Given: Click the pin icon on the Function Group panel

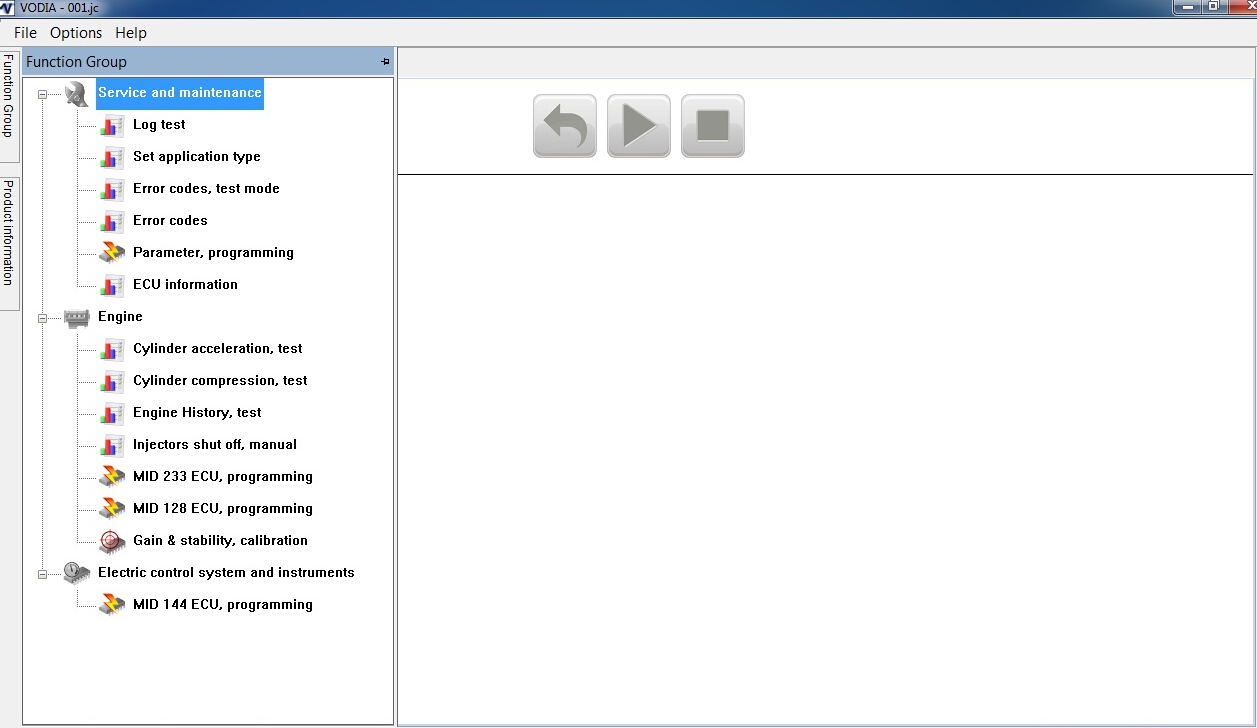Looking at the screenshot, I should point(385,62).
